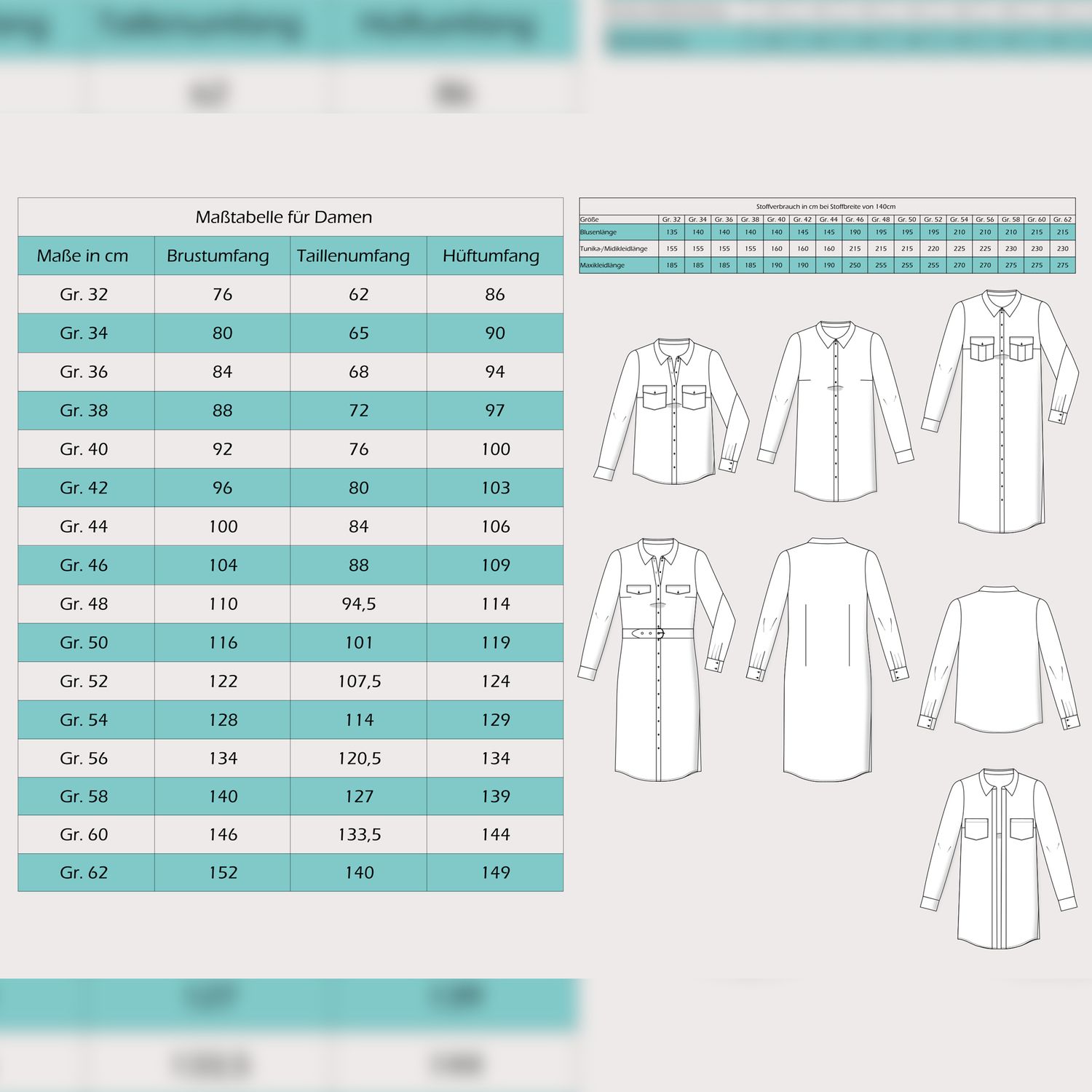Select row label 'Gr. 34' in the Maßtabelle
The image size is (1092, 1092).
[84, 333]
